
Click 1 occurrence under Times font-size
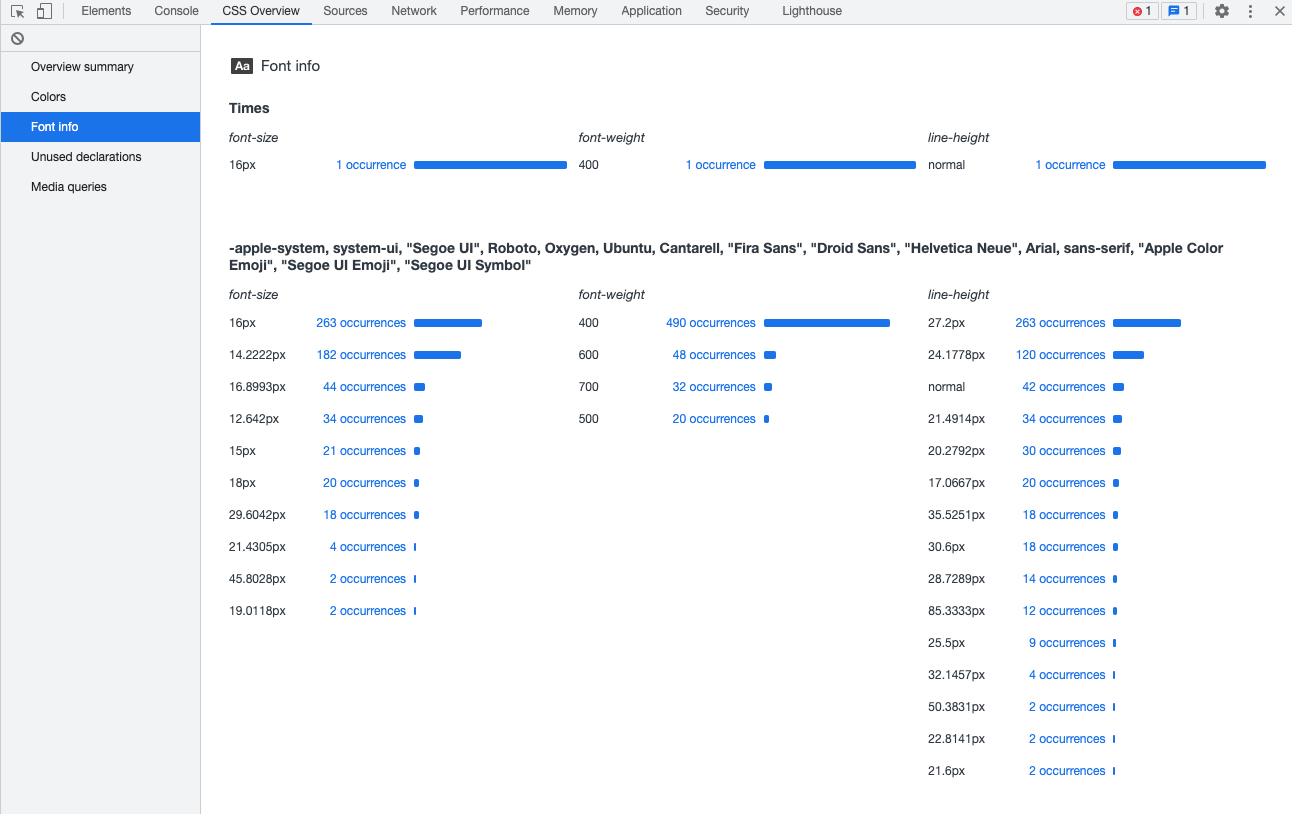[x=370, y=164]
